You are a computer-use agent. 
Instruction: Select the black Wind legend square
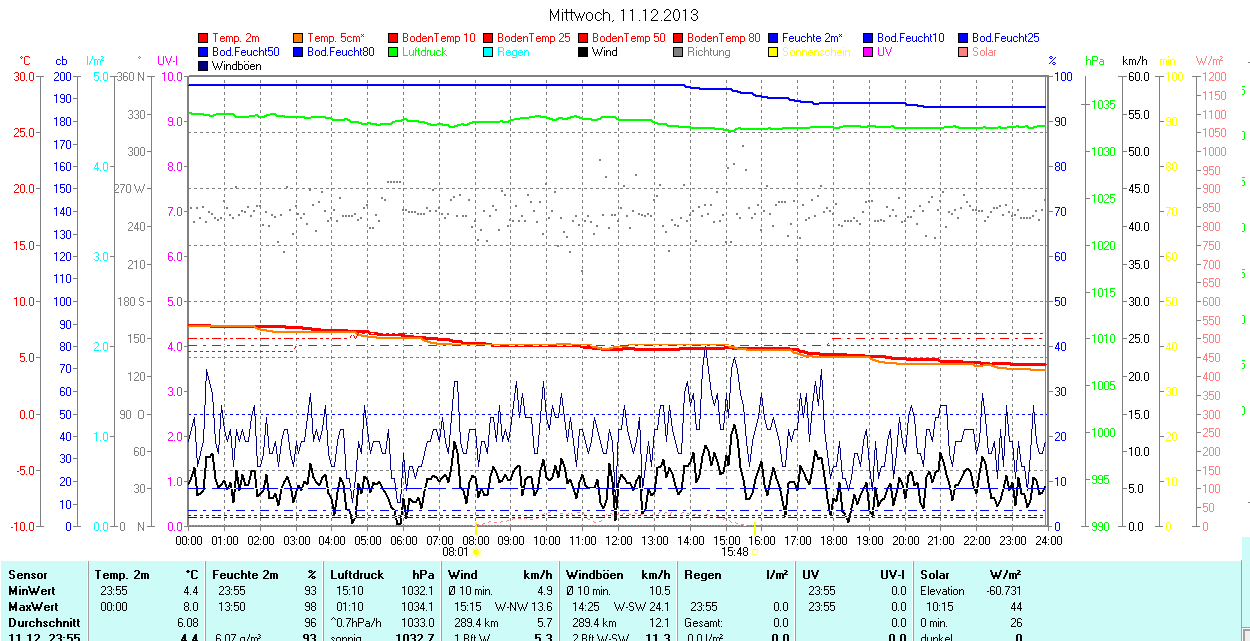(584, 52)
